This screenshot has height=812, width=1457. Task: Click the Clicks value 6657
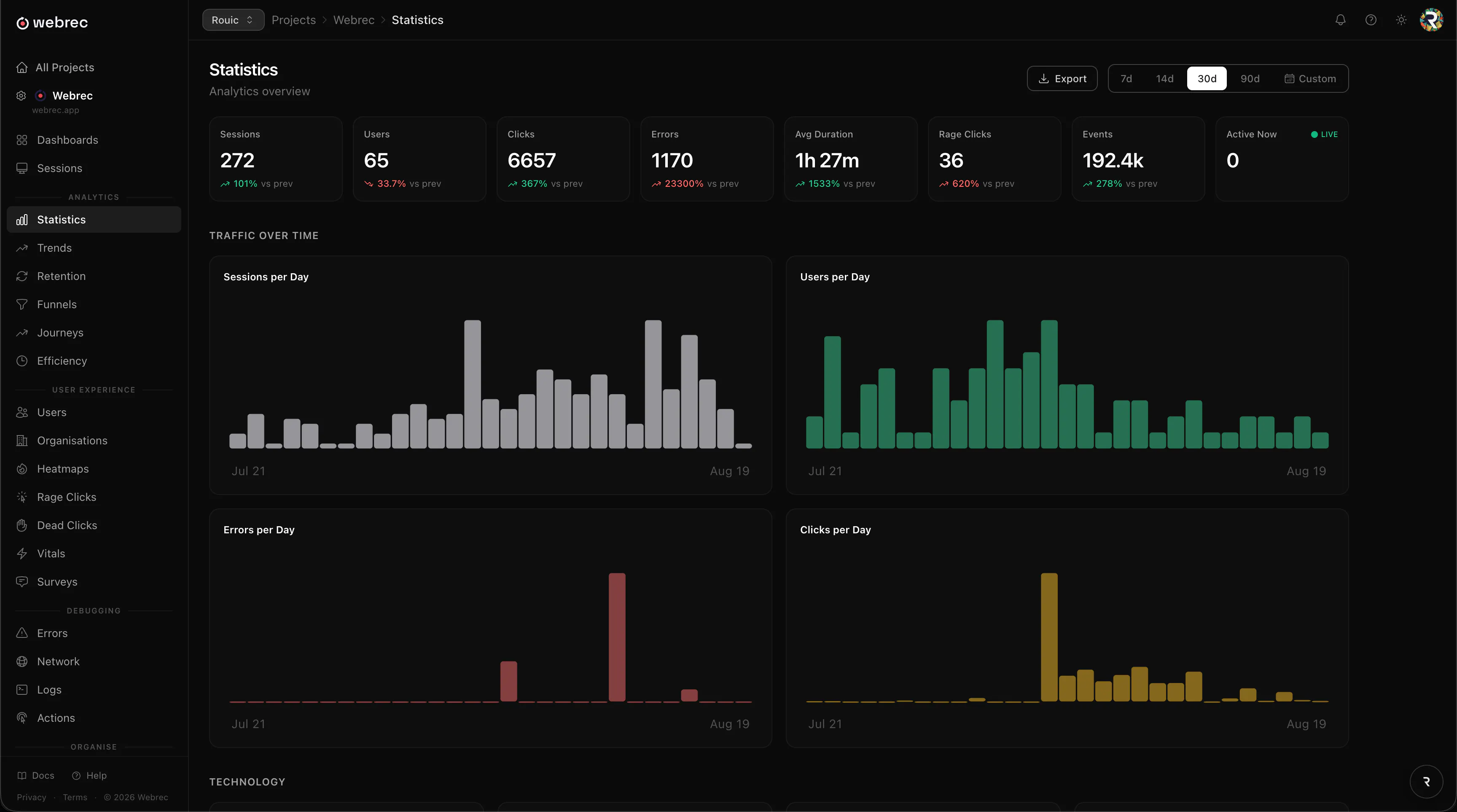tap(532, 161)
